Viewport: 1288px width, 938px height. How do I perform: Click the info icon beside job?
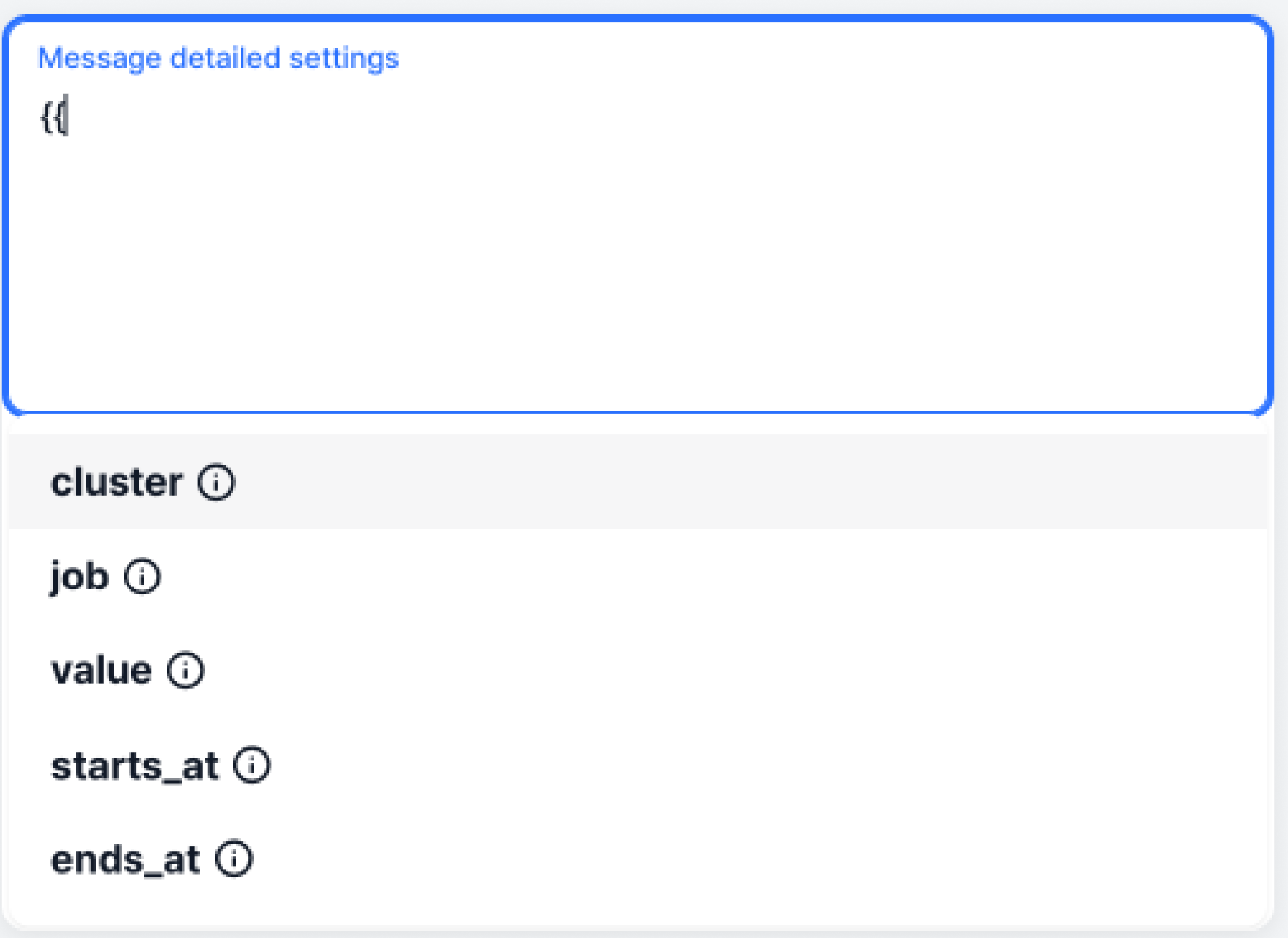(x=142, y=577)
